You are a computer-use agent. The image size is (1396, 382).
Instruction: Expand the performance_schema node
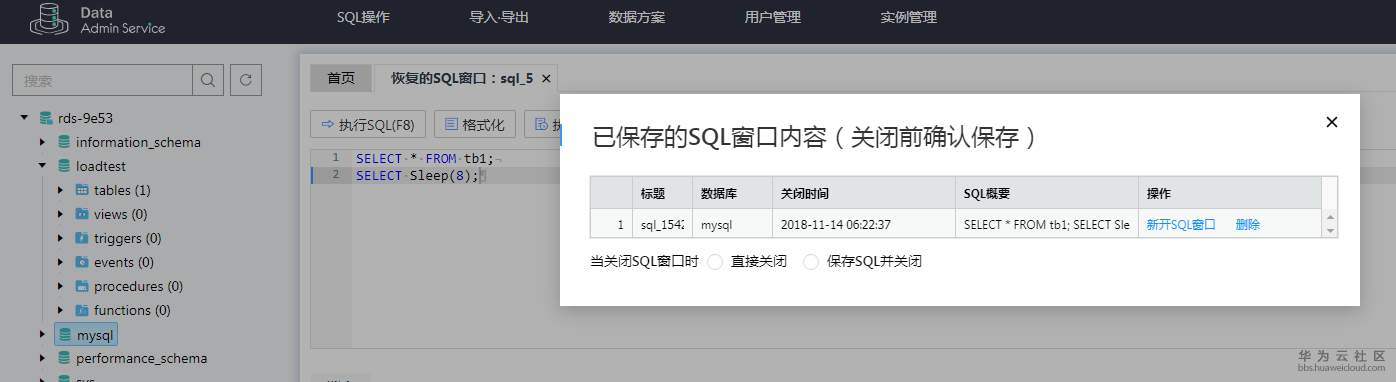click(x=43, y=358)
